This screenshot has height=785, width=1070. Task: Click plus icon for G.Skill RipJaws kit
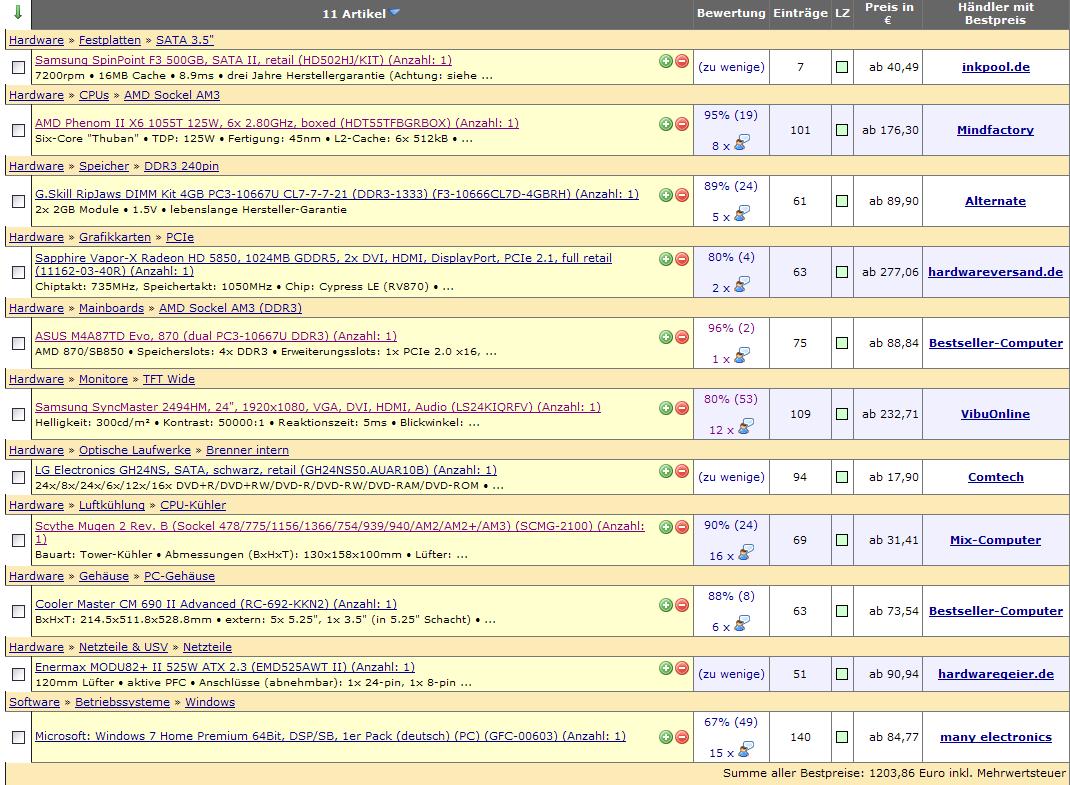[x=666, y=195]
